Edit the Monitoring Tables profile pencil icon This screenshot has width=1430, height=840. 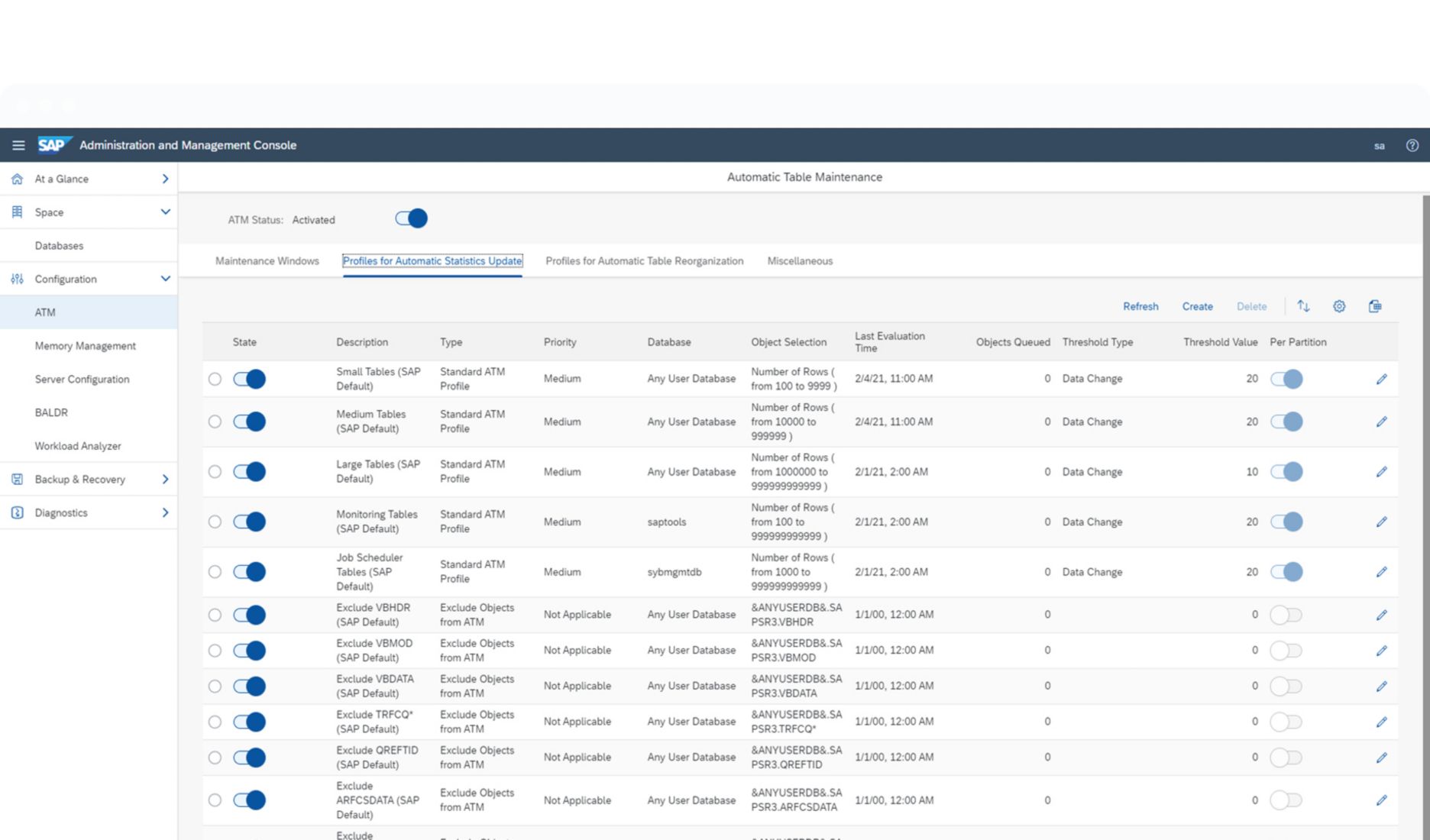[x=1381, y=522]
